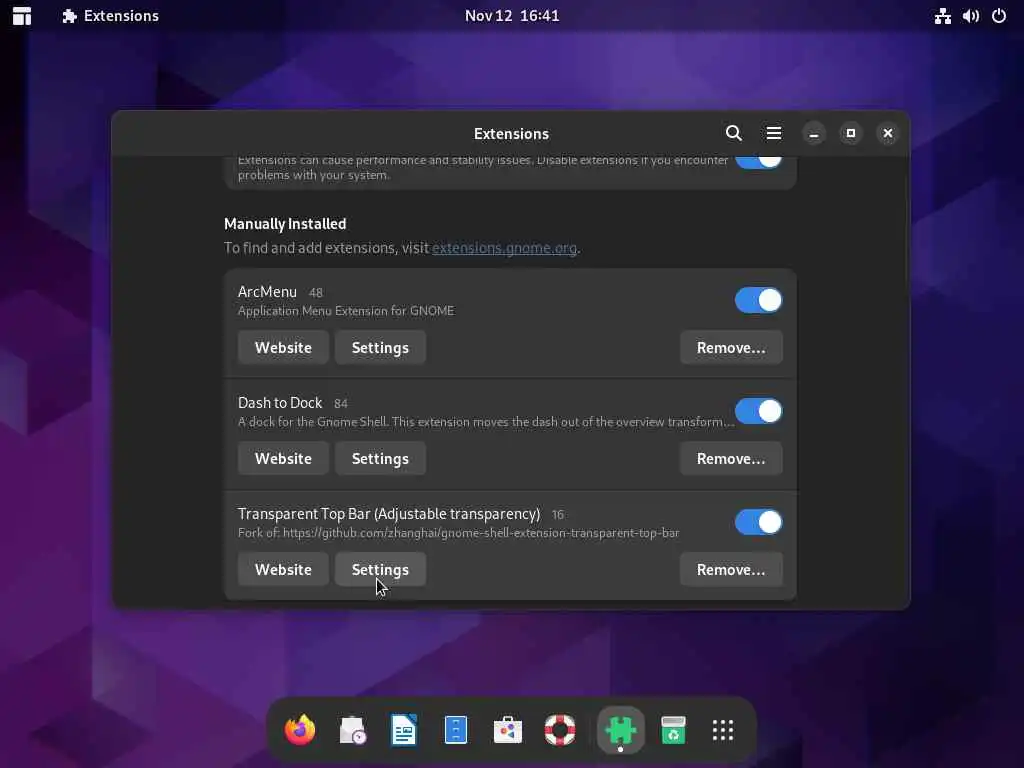The image size is (1024, 768).
Task: Open Transparent Top Bar Website
Action: pos(283,569)
